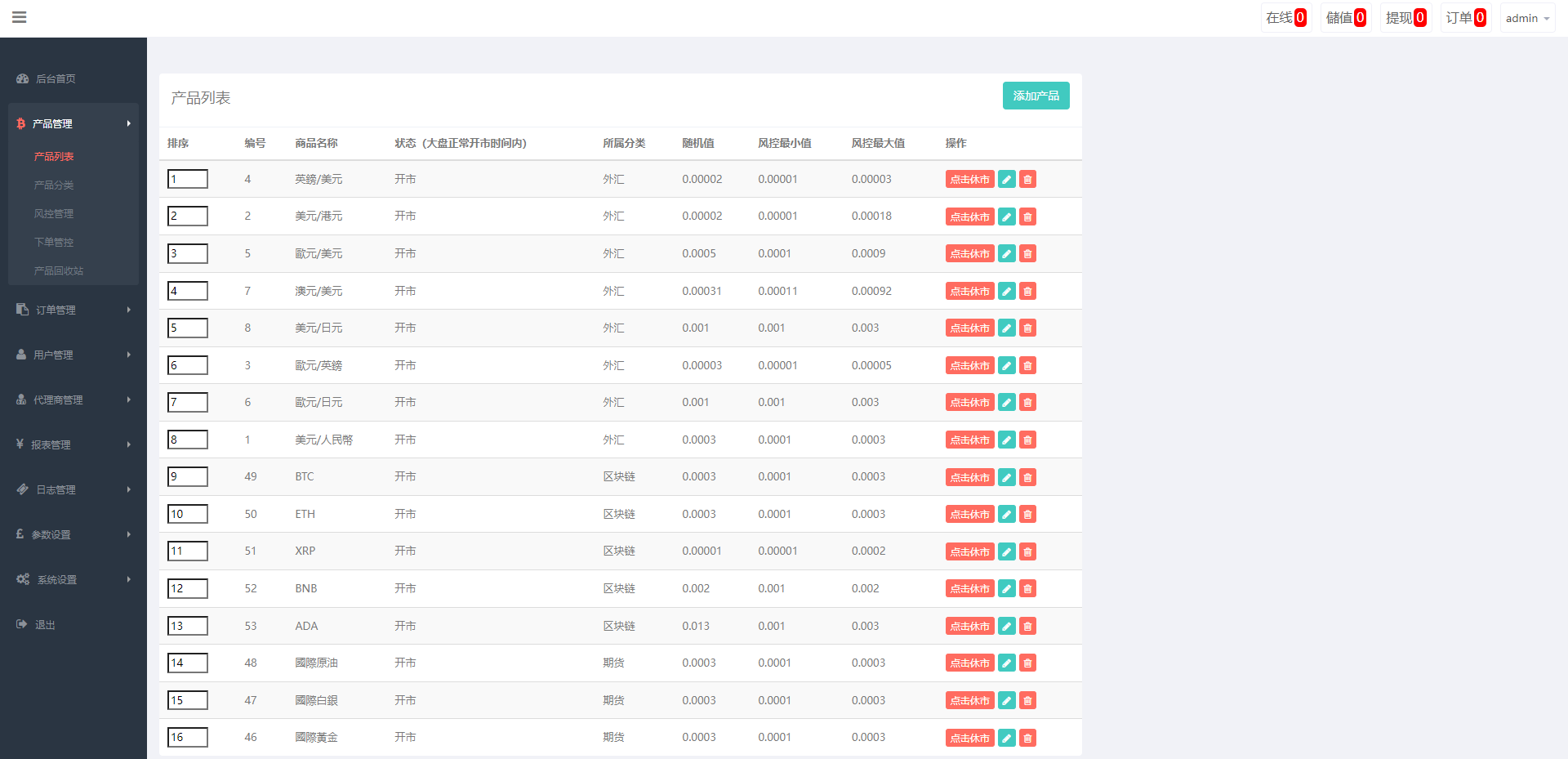Click the 退出 logout link

coord(45,625)
